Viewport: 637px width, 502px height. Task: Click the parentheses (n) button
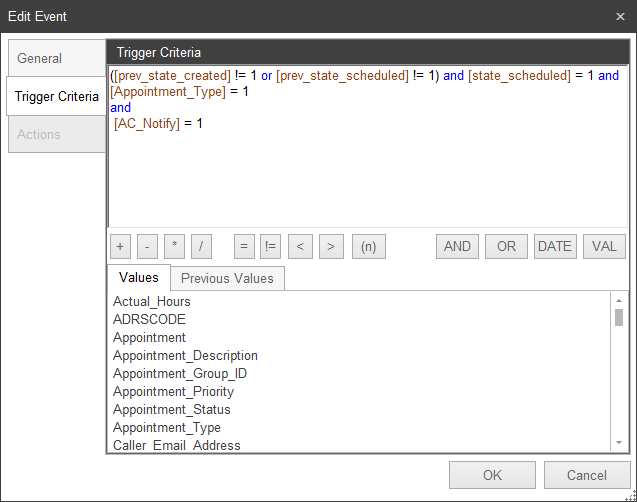(x=368, y=246)
